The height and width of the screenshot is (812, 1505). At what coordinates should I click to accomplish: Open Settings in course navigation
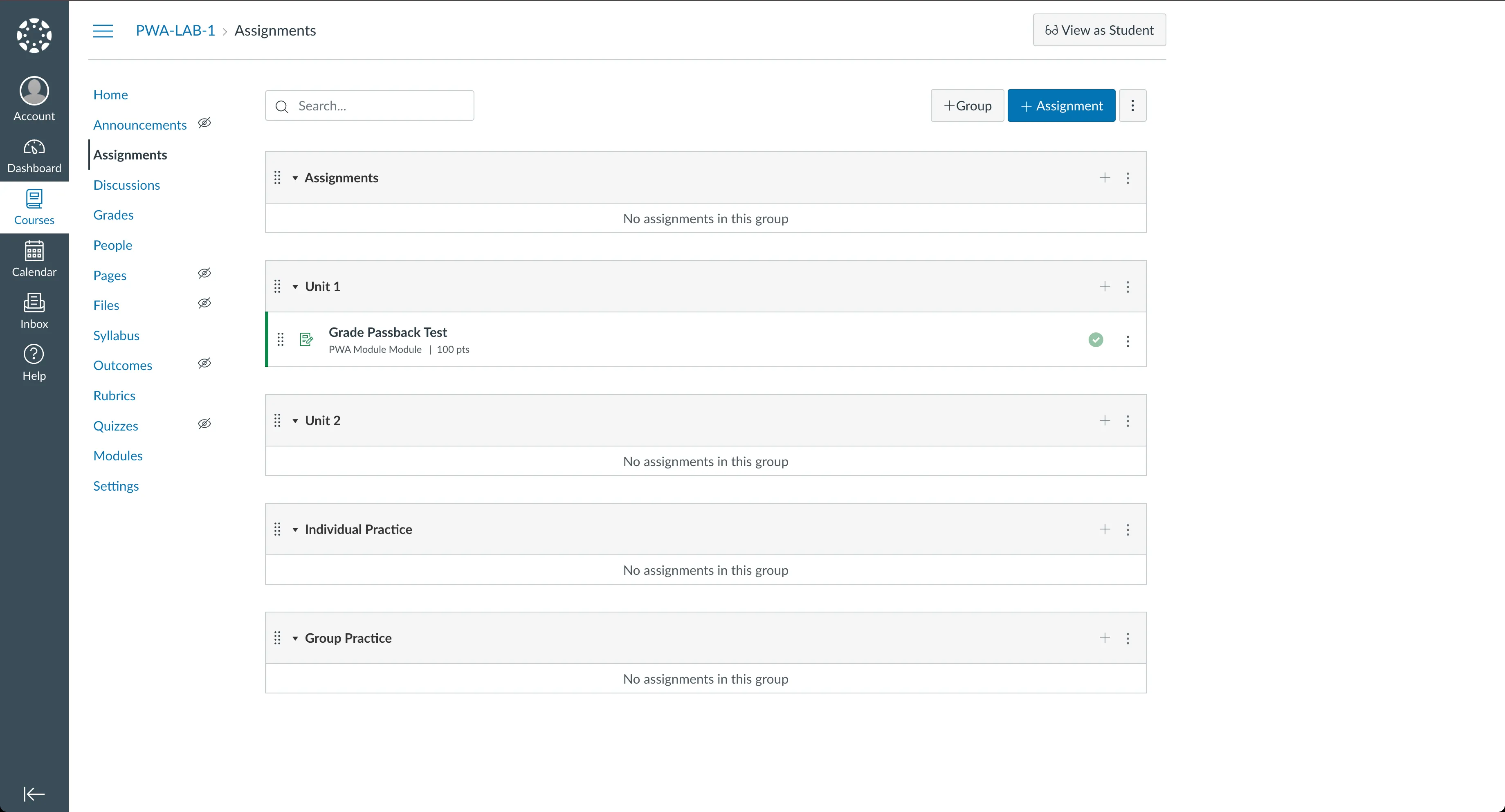pos(116,486)
